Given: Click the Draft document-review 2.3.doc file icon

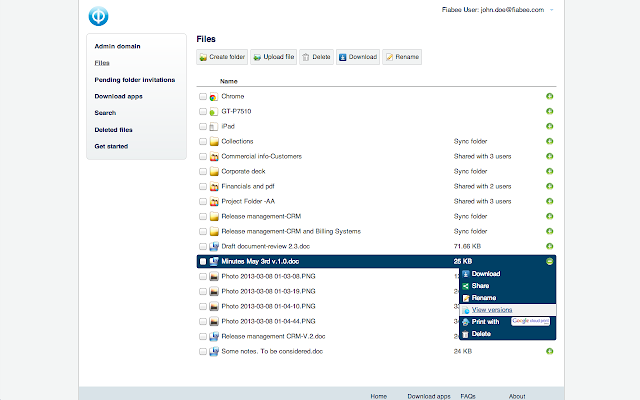Looking at the screenshot, I should pyautogui.click(x=214, y=247).
